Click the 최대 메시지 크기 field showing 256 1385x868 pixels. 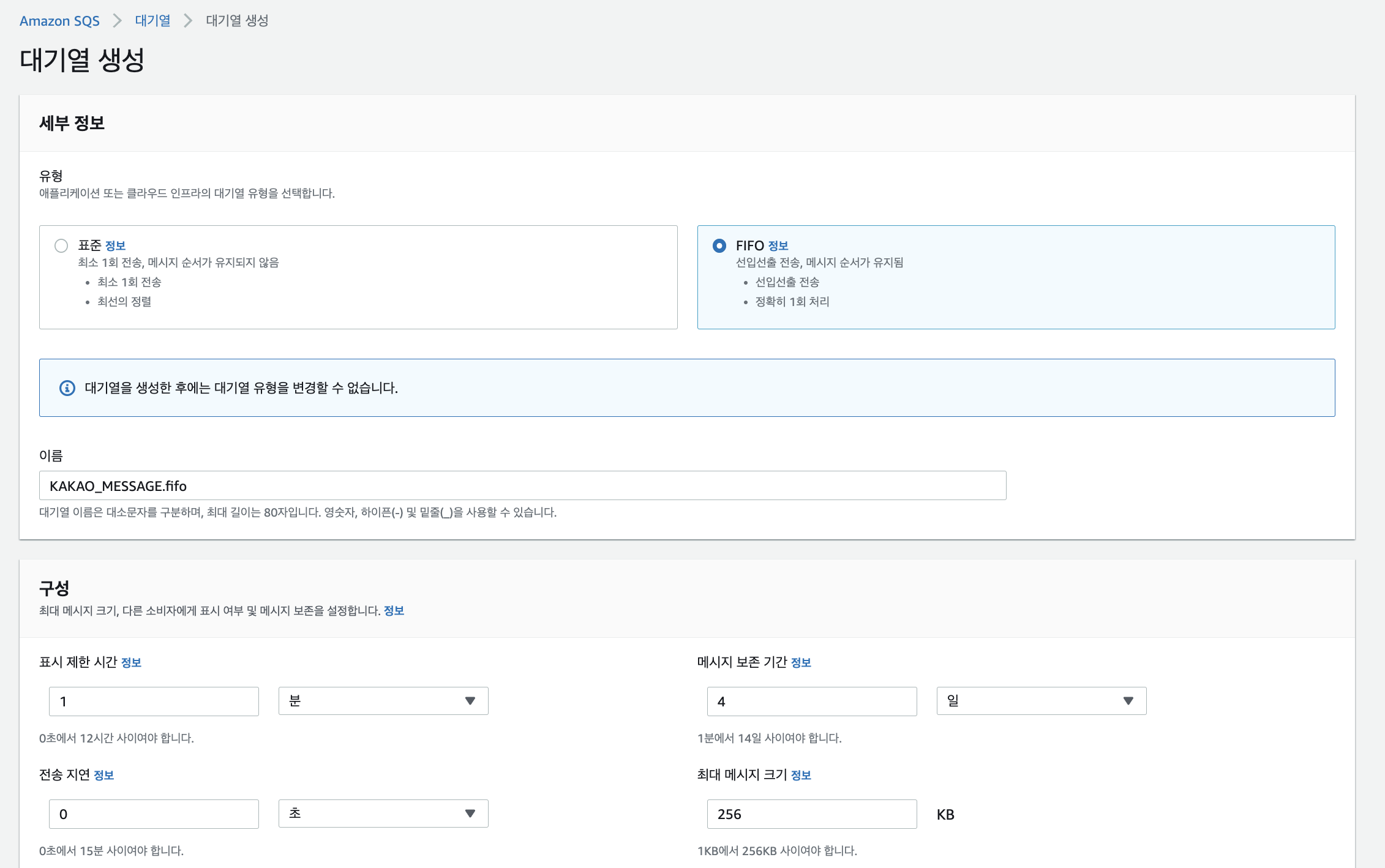click(811, 814)
